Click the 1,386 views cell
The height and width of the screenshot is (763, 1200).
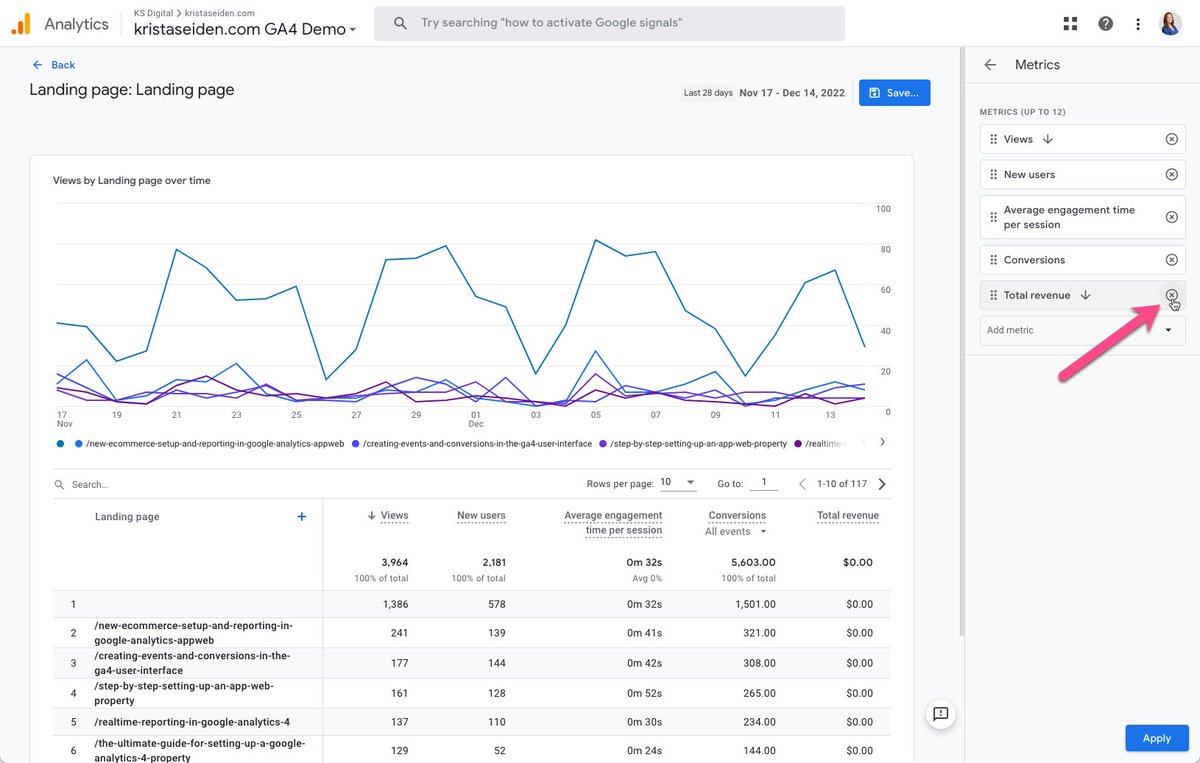395,604
